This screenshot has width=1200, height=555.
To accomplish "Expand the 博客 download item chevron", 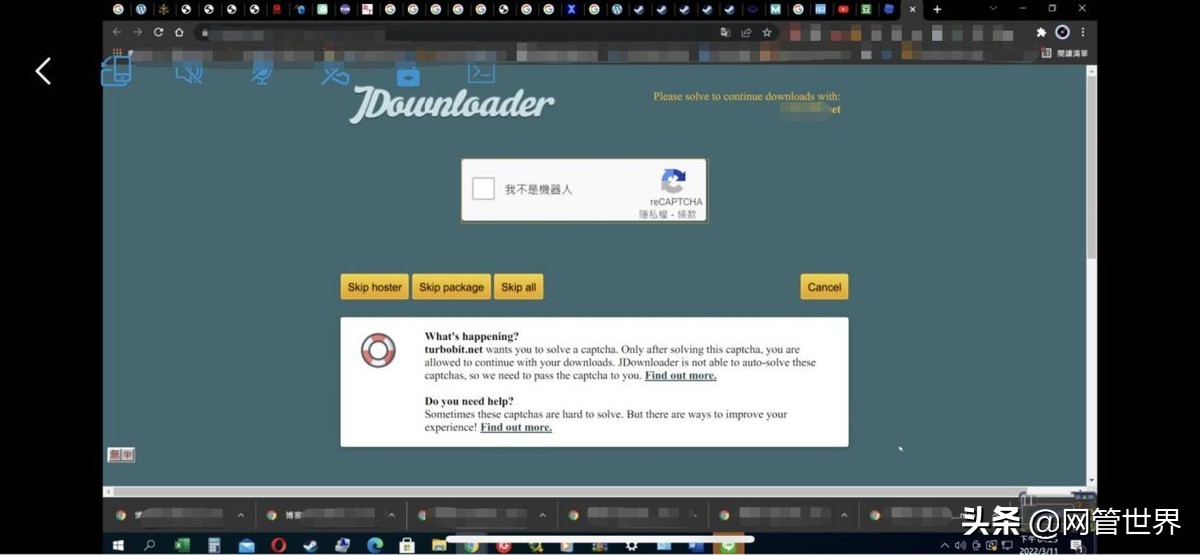I will pyautogui.click(x=392, y=515).
